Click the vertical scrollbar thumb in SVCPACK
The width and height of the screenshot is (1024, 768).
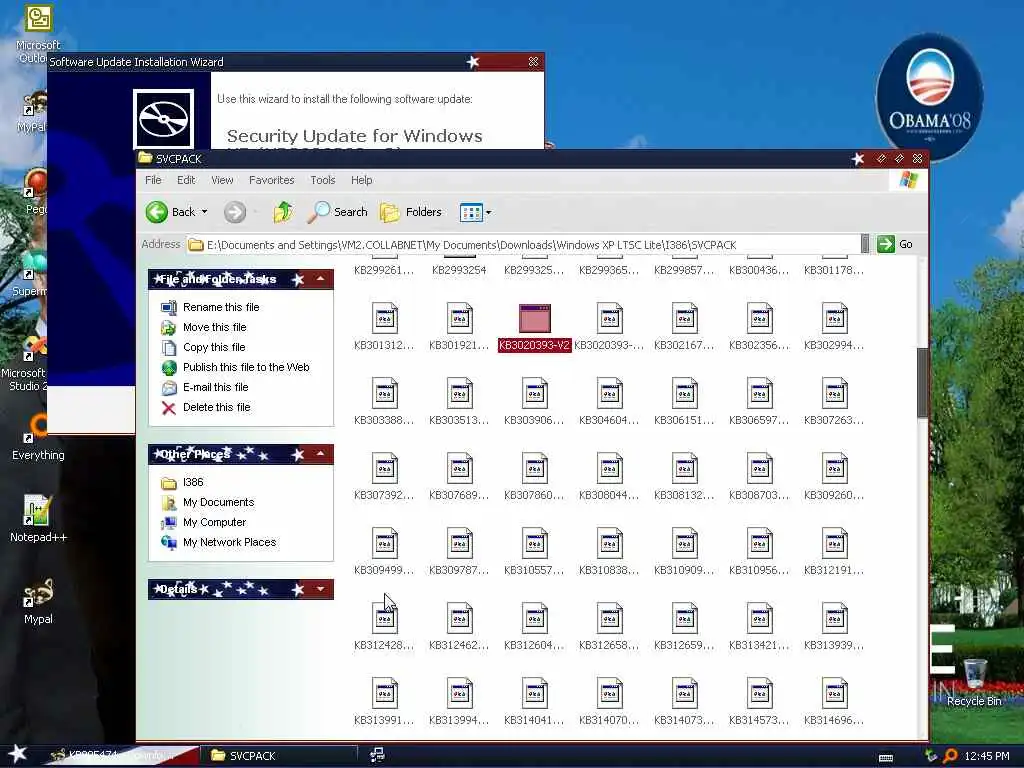922,383
